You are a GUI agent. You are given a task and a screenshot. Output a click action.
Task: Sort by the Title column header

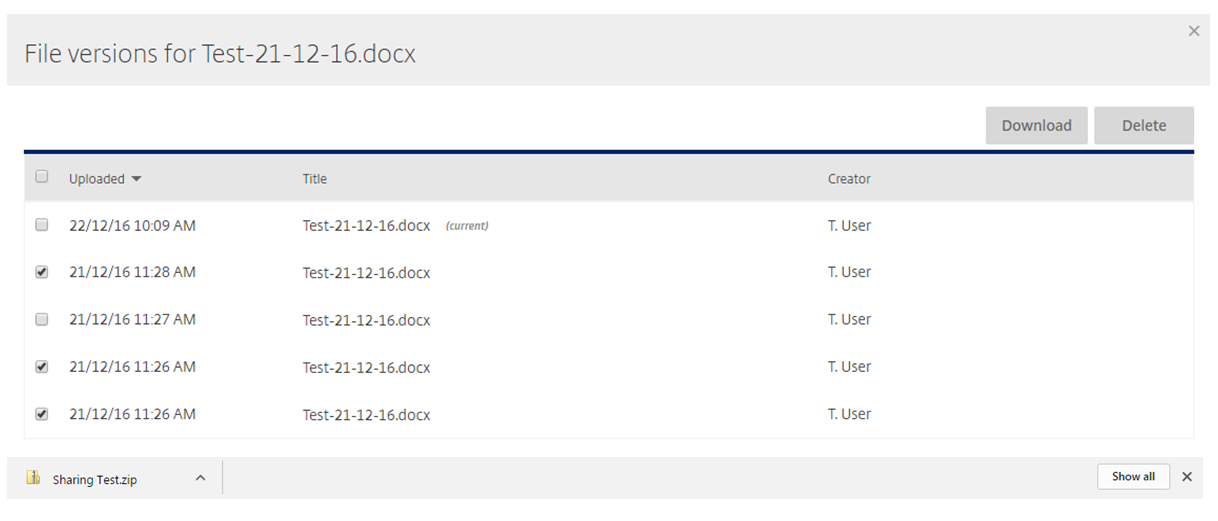pos(315,179)
